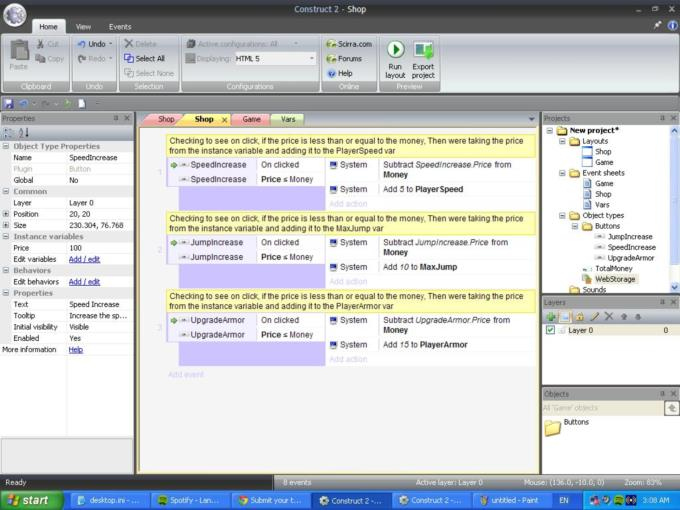Collapse the Instance variables section

click(6, 236)
